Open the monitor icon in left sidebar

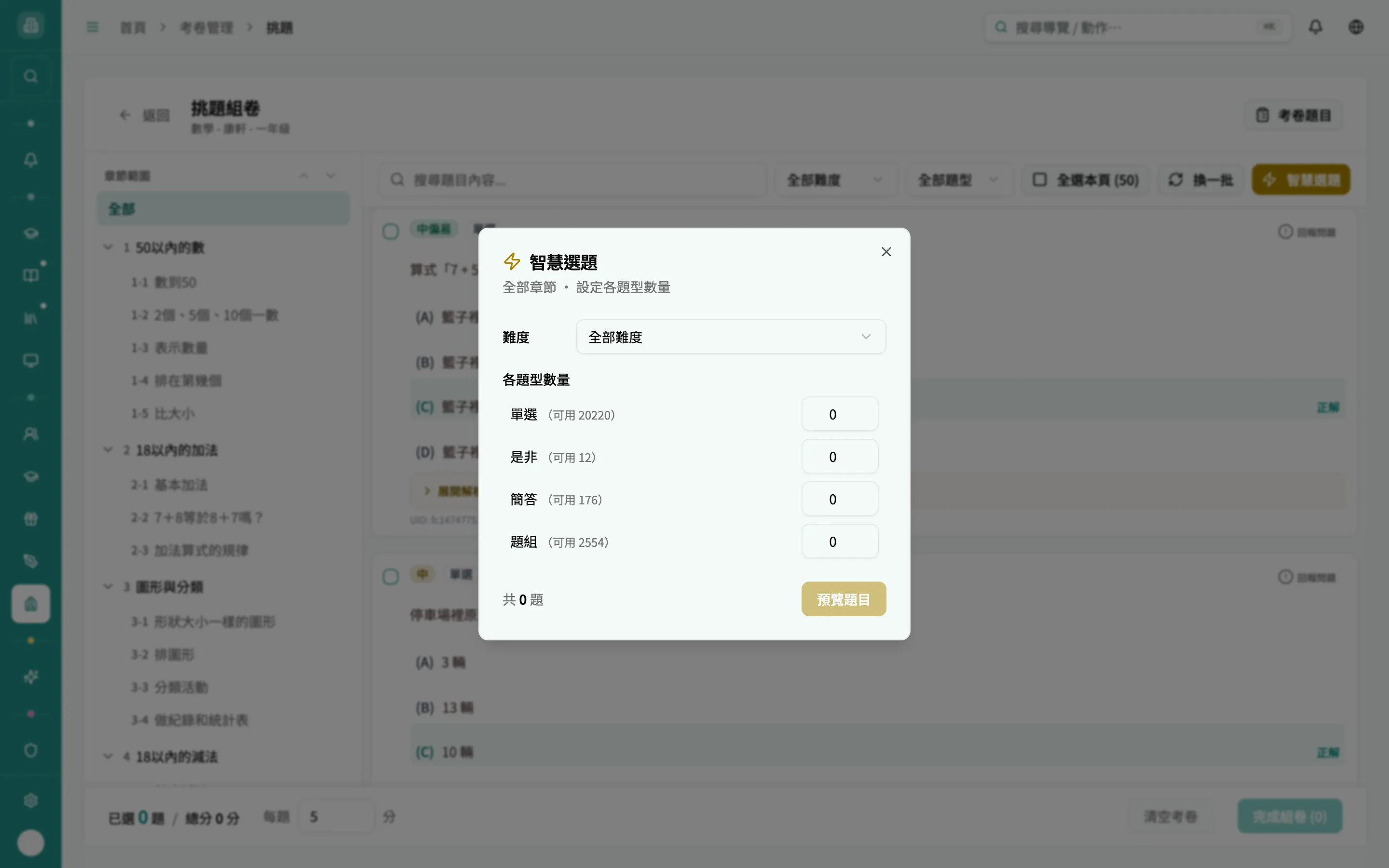(x=30, y=361)
